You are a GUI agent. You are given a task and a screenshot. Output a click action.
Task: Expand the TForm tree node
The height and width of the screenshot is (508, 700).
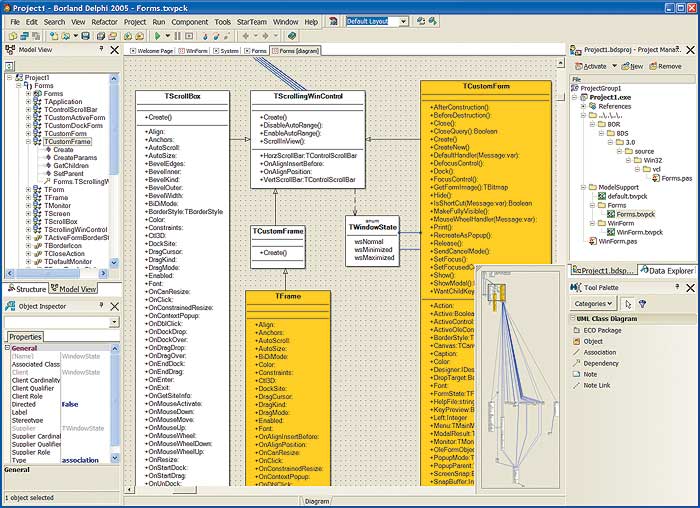click(x=29, y=190)
